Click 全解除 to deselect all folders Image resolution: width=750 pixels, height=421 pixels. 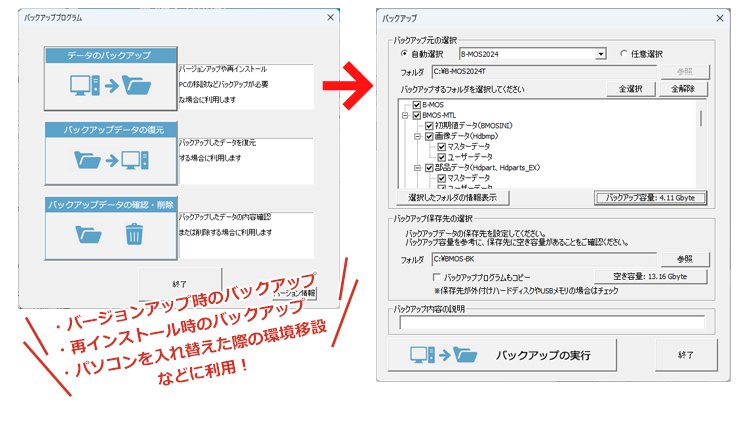pos(683,89)
